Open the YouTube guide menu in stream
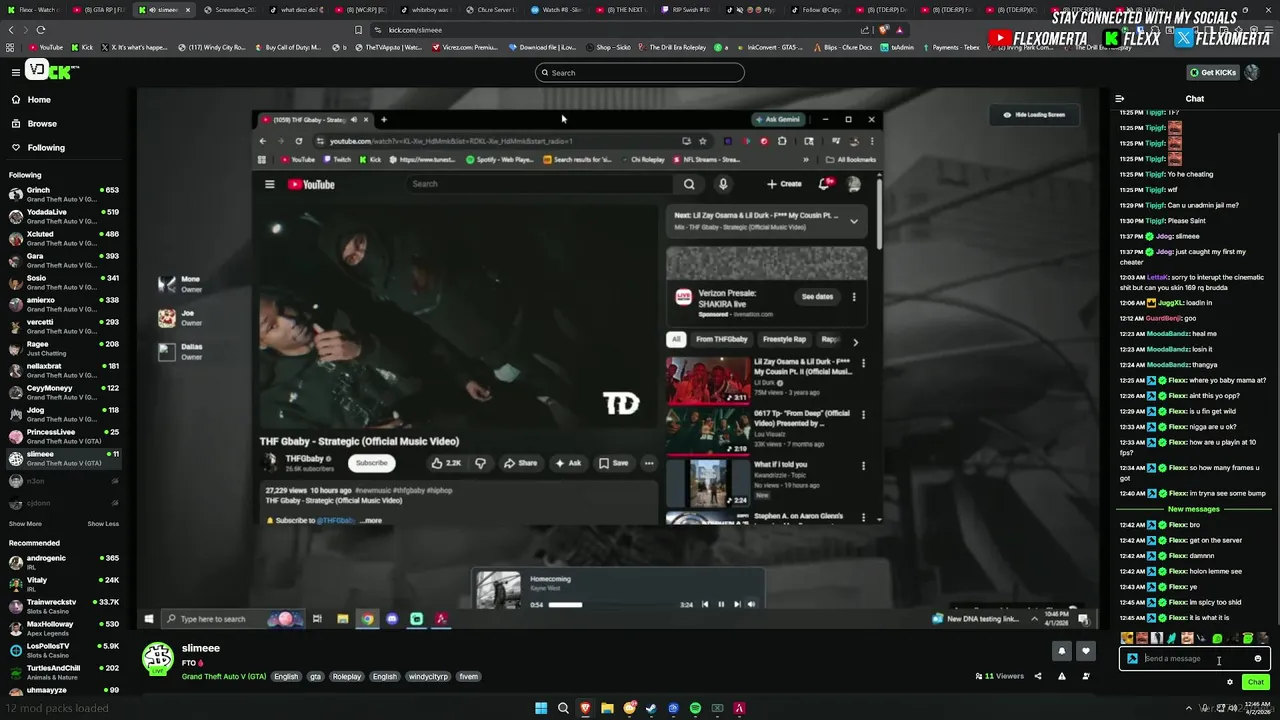Screen dimensions: 1280x720 269,184
